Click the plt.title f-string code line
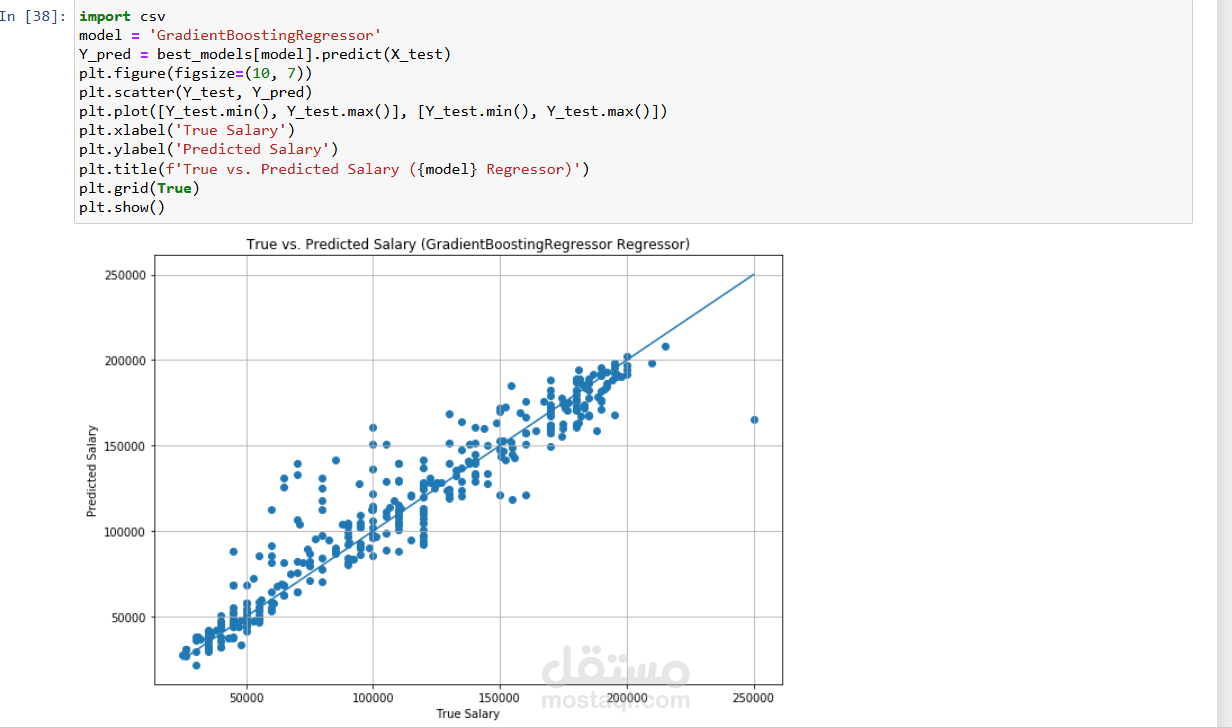The height and width of the screenshot is (728, 1232). coord(334,169)
